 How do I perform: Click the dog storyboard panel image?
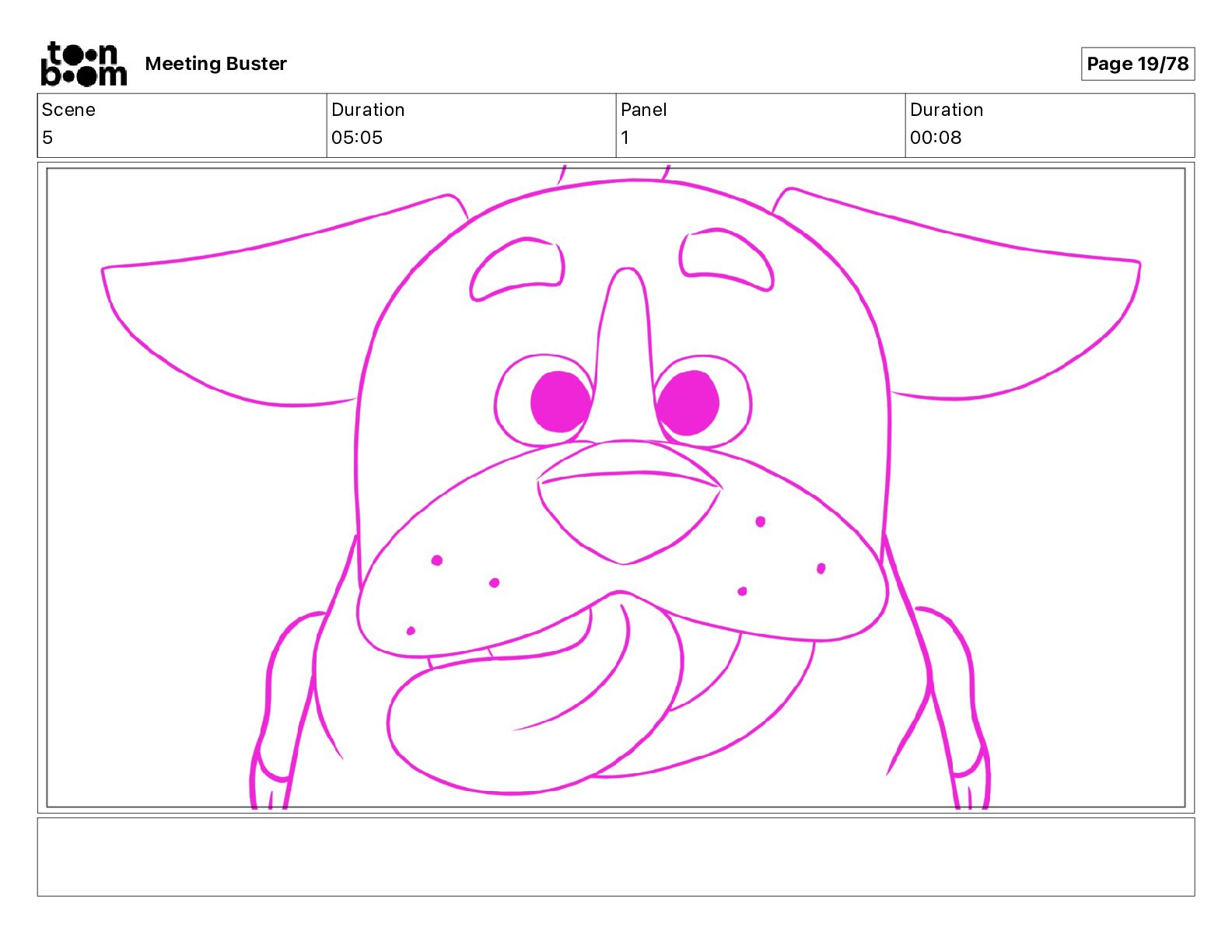(x=616, y=488)
